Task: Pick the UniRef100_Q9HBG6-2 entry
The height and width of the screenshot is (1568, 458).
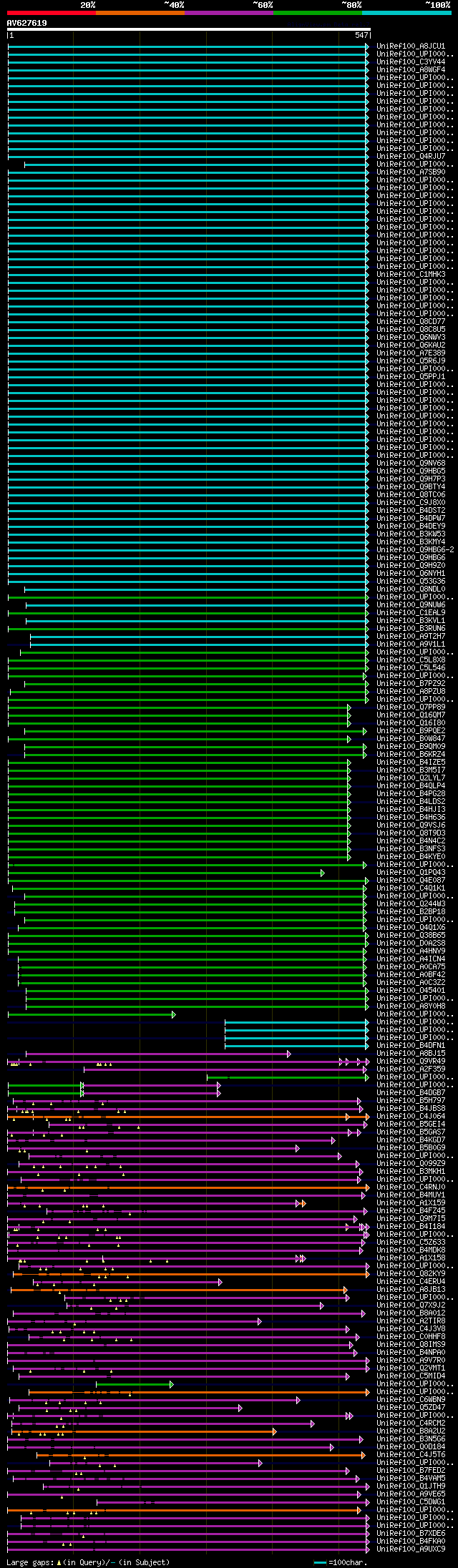Action: click(415, 549)
